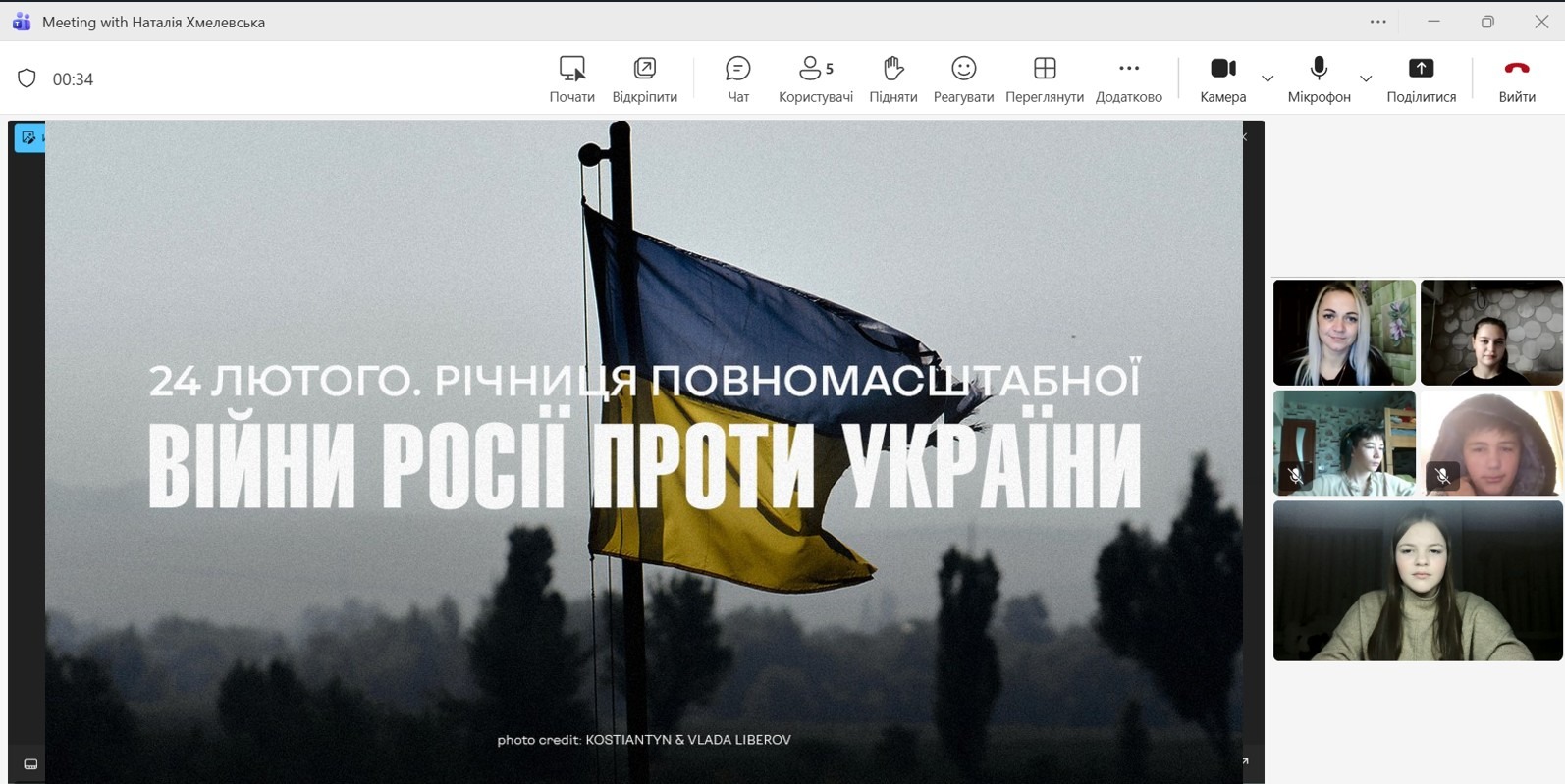Leave the meeting with the Вийти button
Image resolution: width=1565 pixels, height=784 pixels.
1516,78
